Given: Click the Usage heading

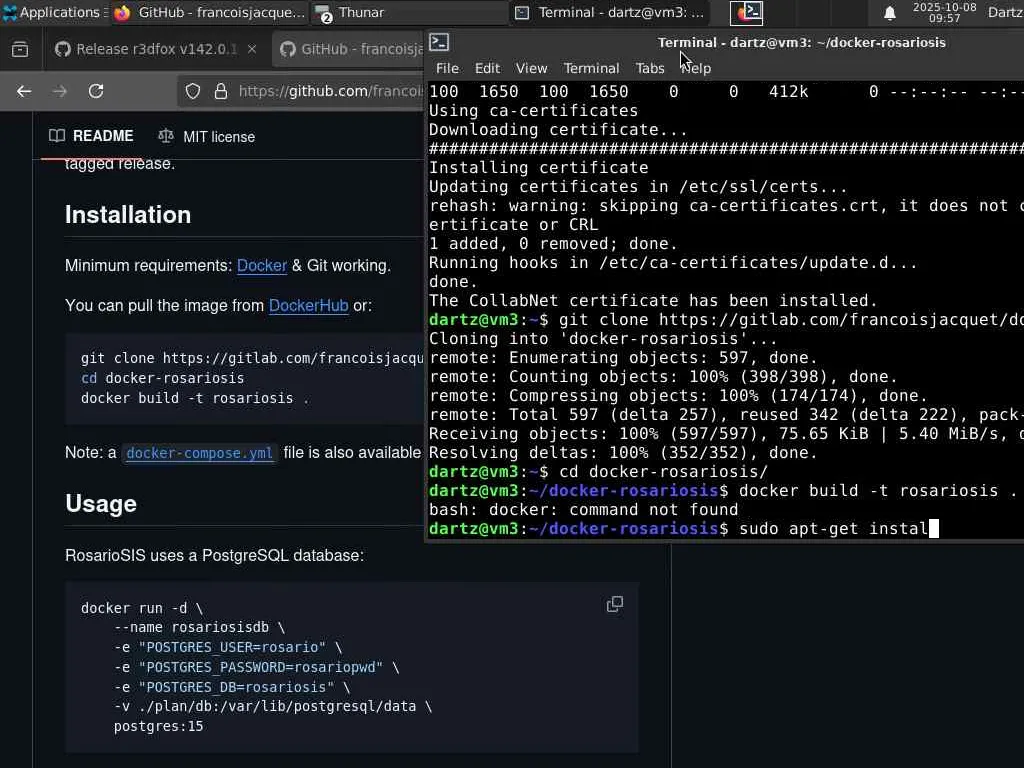Looking at the screenshot, I should click(x=101, y=504).
